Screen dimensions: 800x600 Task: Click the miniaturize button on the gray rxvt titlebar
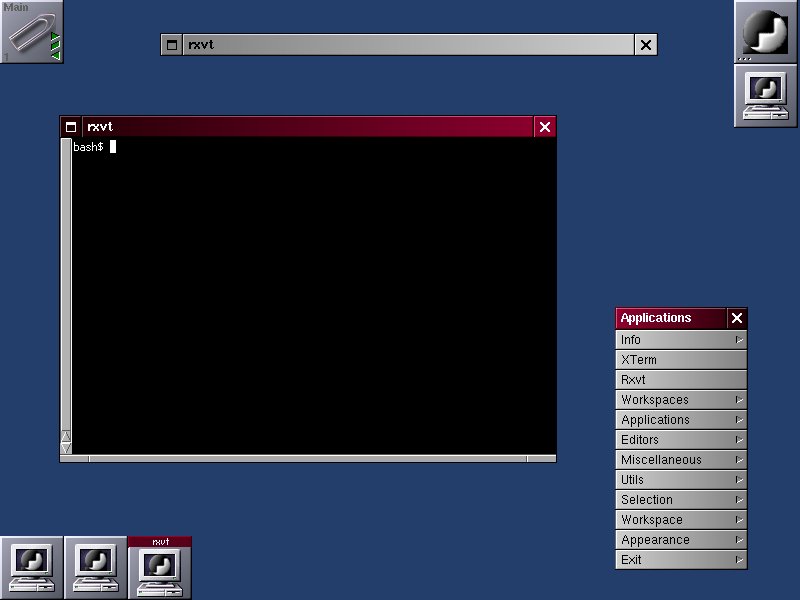[x=172, y=45]
